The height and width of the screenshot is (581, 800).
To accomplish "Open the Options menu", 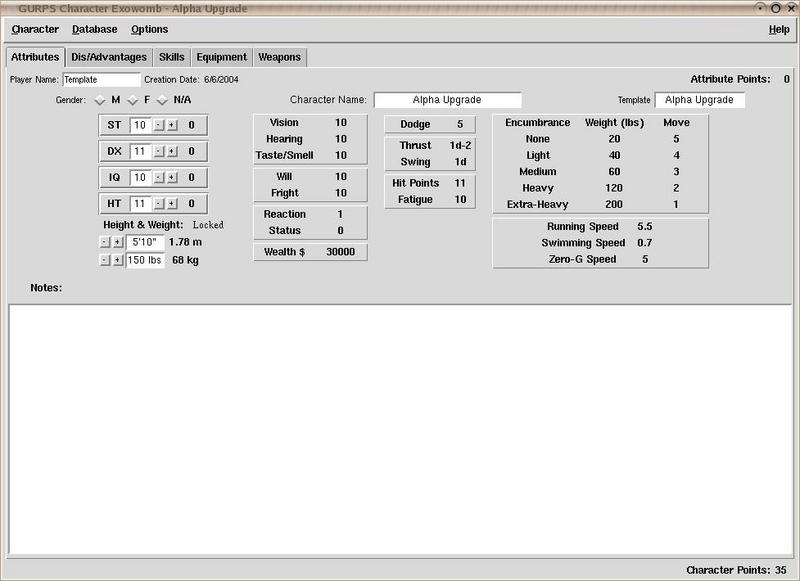I will pos(149,30).
